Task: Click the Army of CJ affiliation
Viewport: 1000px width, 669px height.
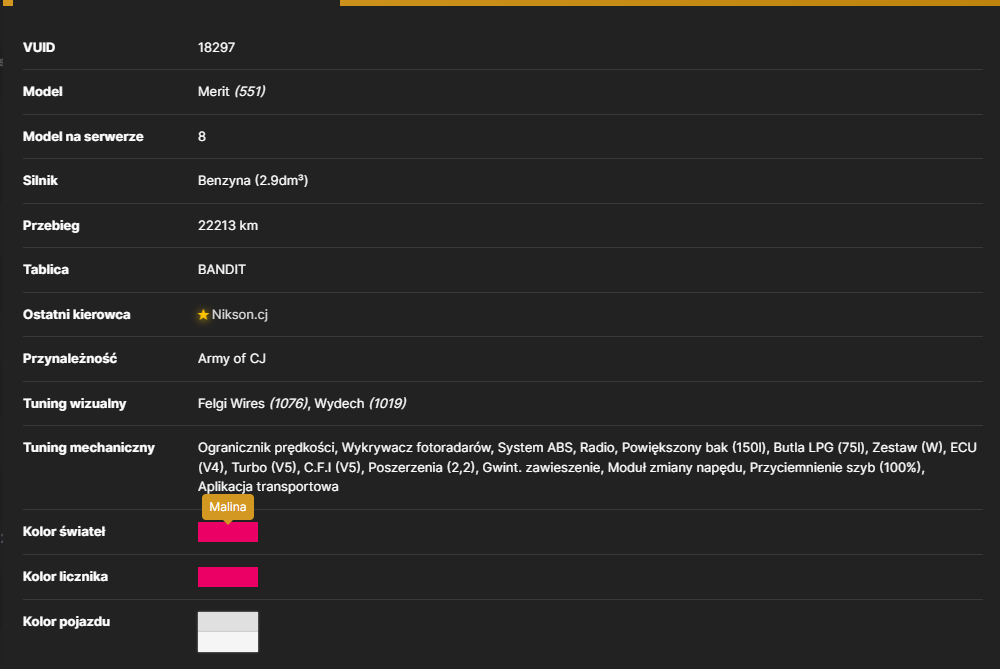Action: (232, 358)
